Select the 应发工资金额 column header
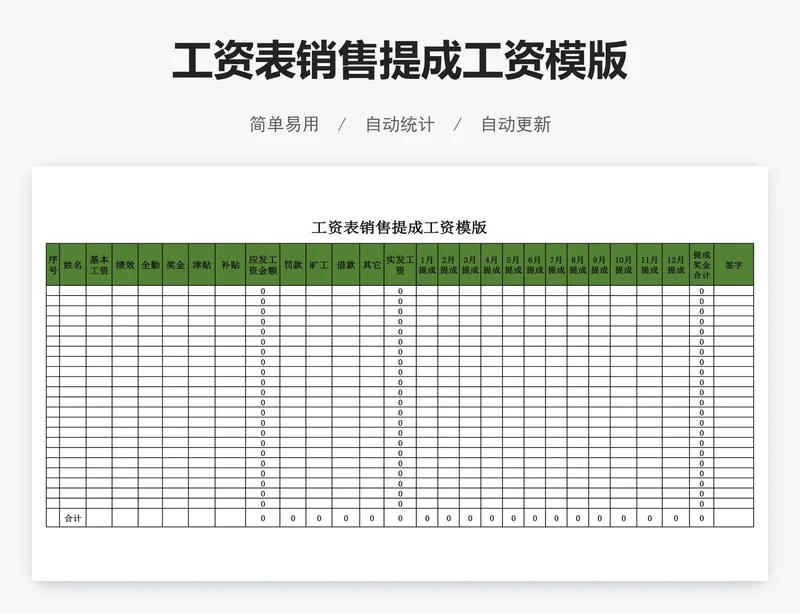800x613 pixels. 263,264
